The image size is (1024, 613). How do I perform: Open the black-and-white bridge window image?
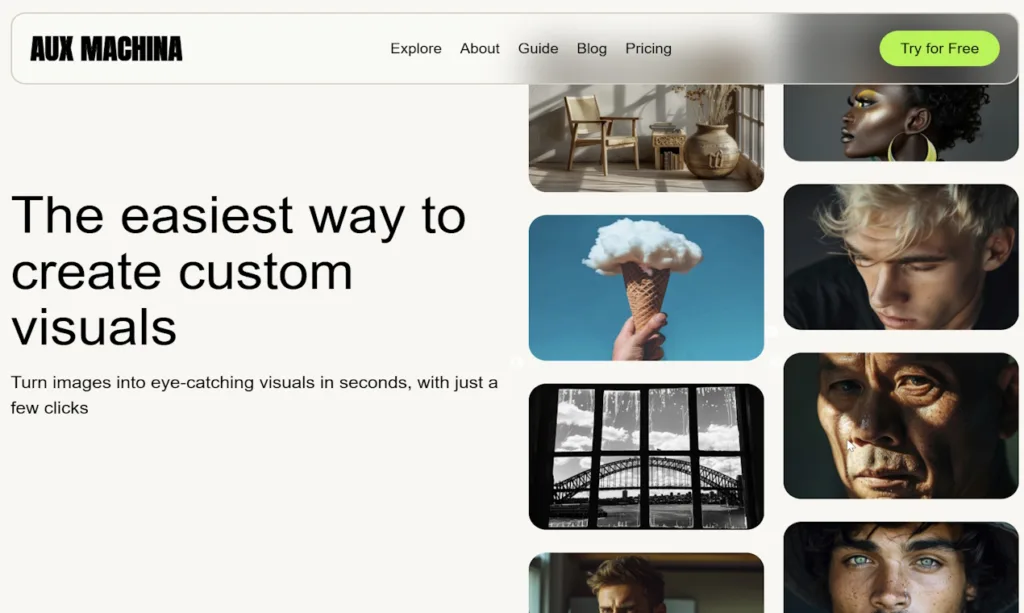[646, 456]
